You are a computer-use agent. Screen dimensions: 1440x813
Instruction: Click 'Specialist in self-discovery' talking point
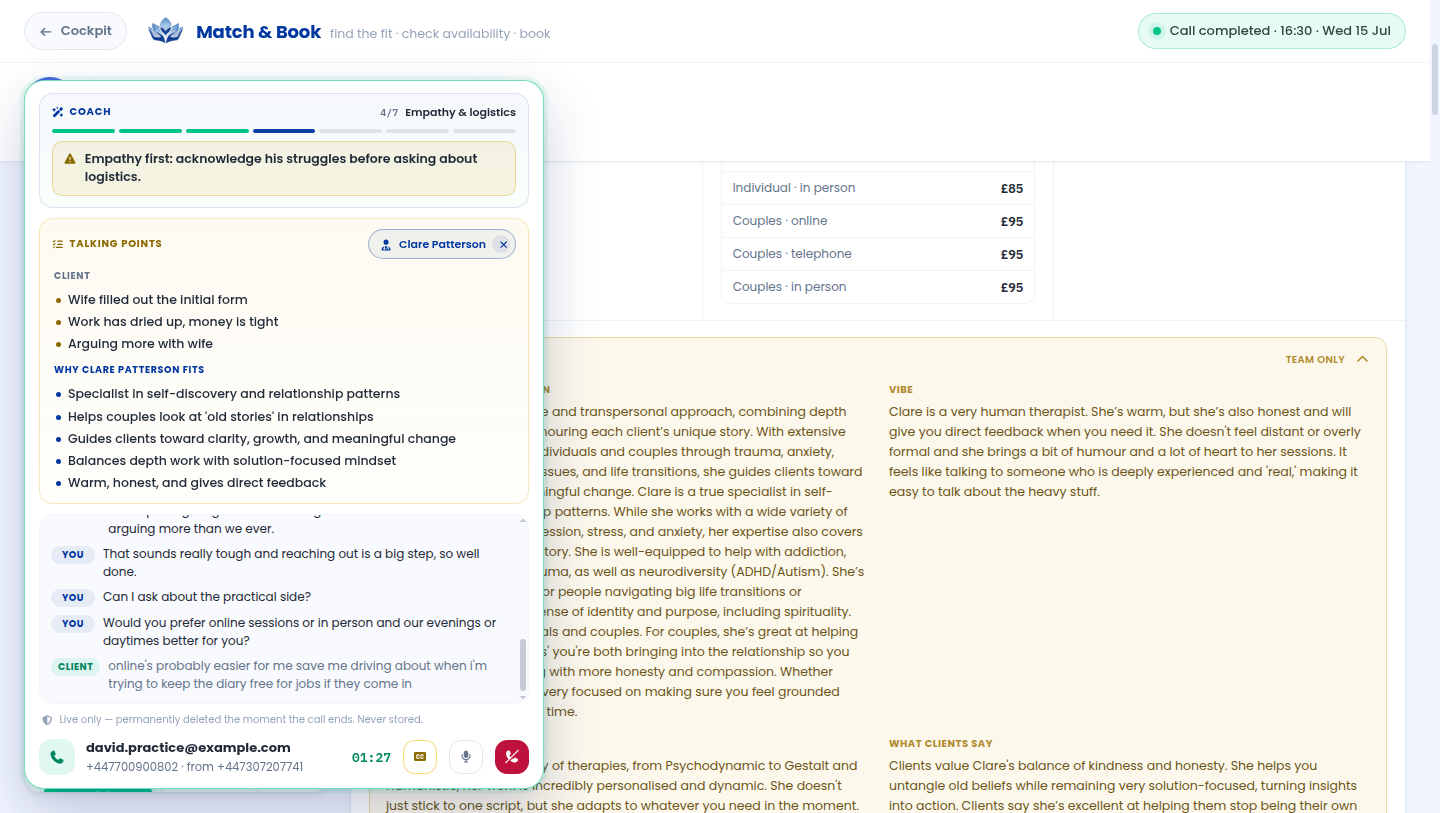tap(234, 394)
